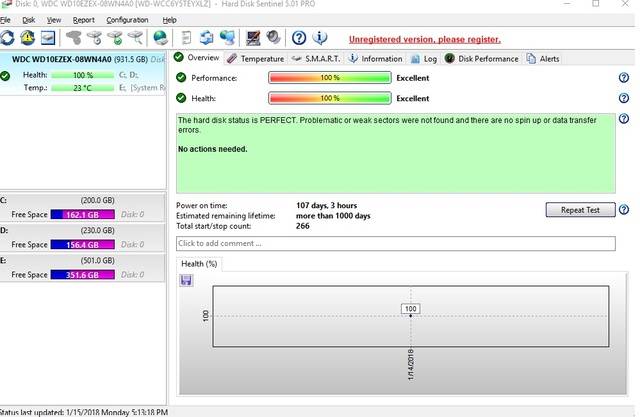The height and width of the screenshot is (417, 640).
Task: Click the Repeat Test button
Action: [580, 210]
